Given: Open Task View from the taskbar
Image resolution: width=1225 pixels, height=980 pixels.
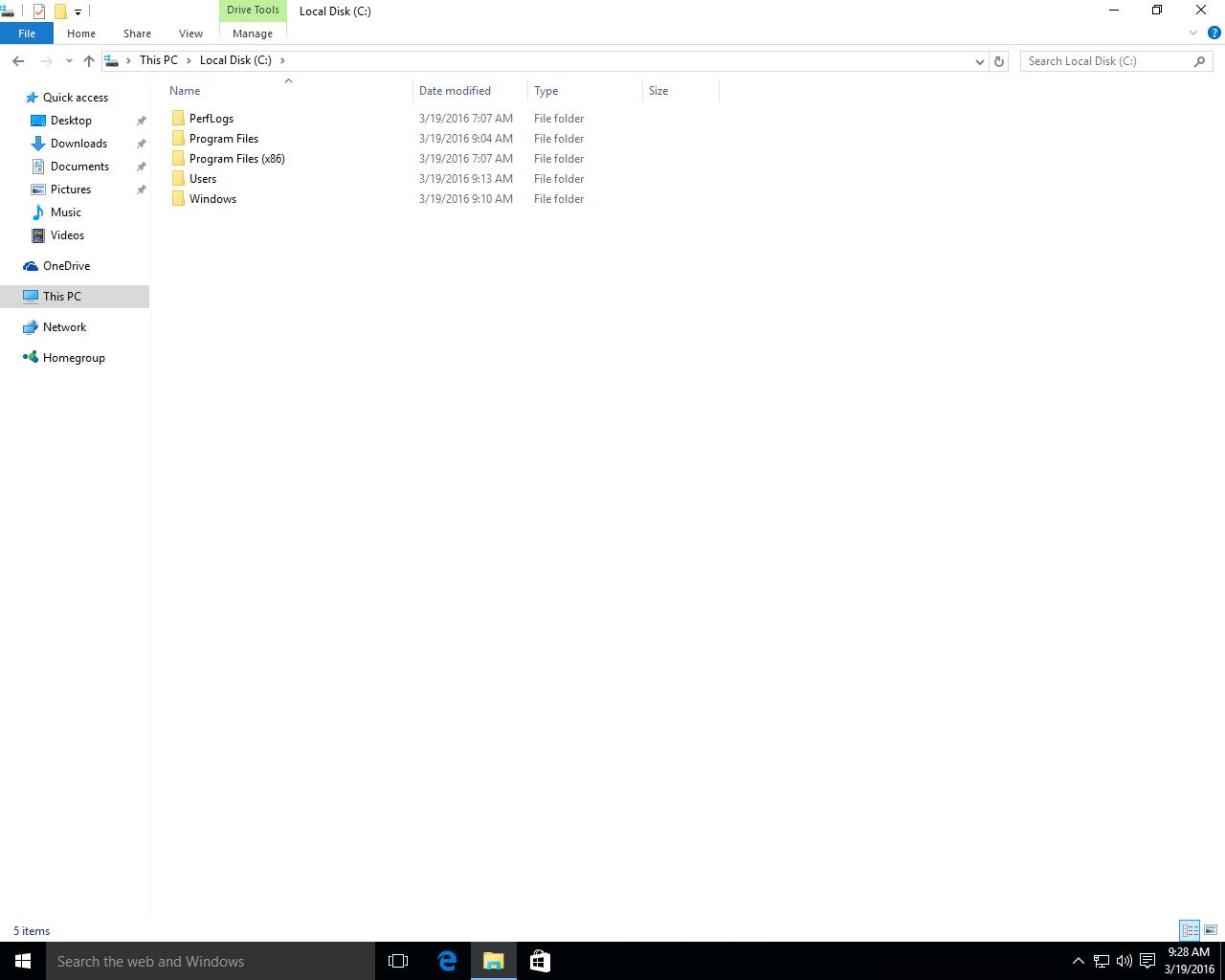Looking at the screenshot, I should pos(398,961).
